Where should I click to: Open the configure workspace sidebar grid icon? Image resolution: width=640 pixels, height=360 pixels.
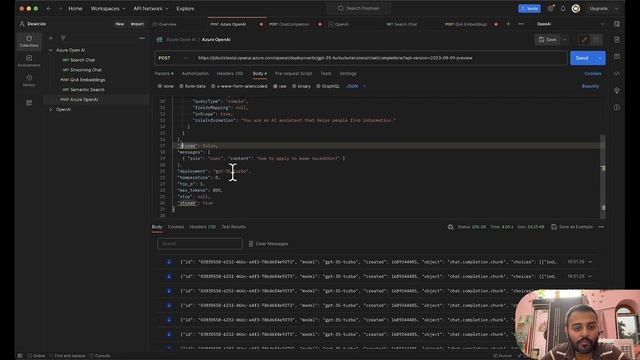tap(29, 103)
